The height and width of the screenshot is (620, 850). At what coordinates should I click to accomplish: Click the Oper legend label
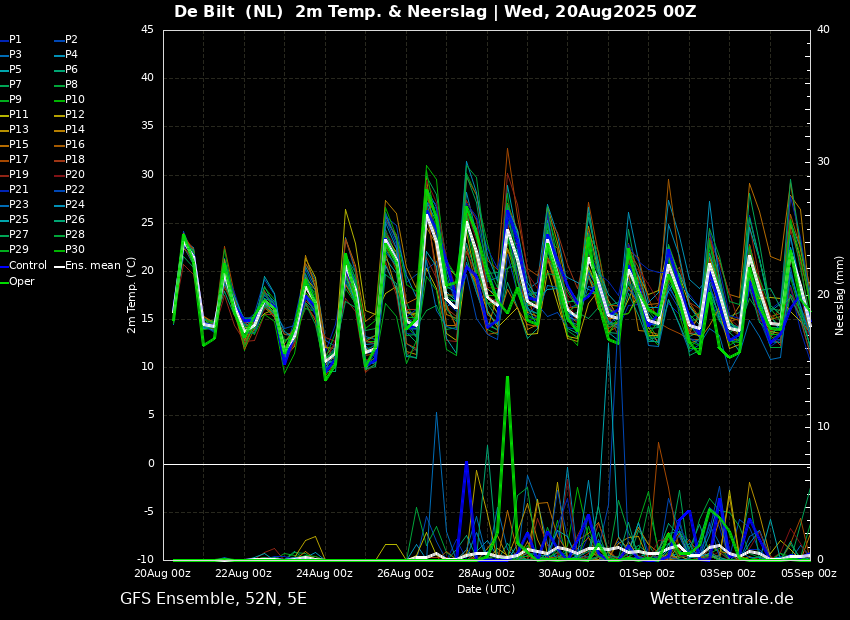coord(21,281)
